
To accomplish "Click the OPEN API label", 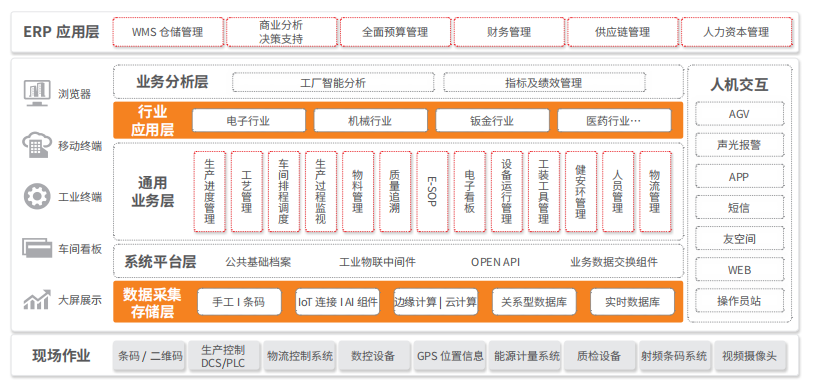I will click(495, 262).
